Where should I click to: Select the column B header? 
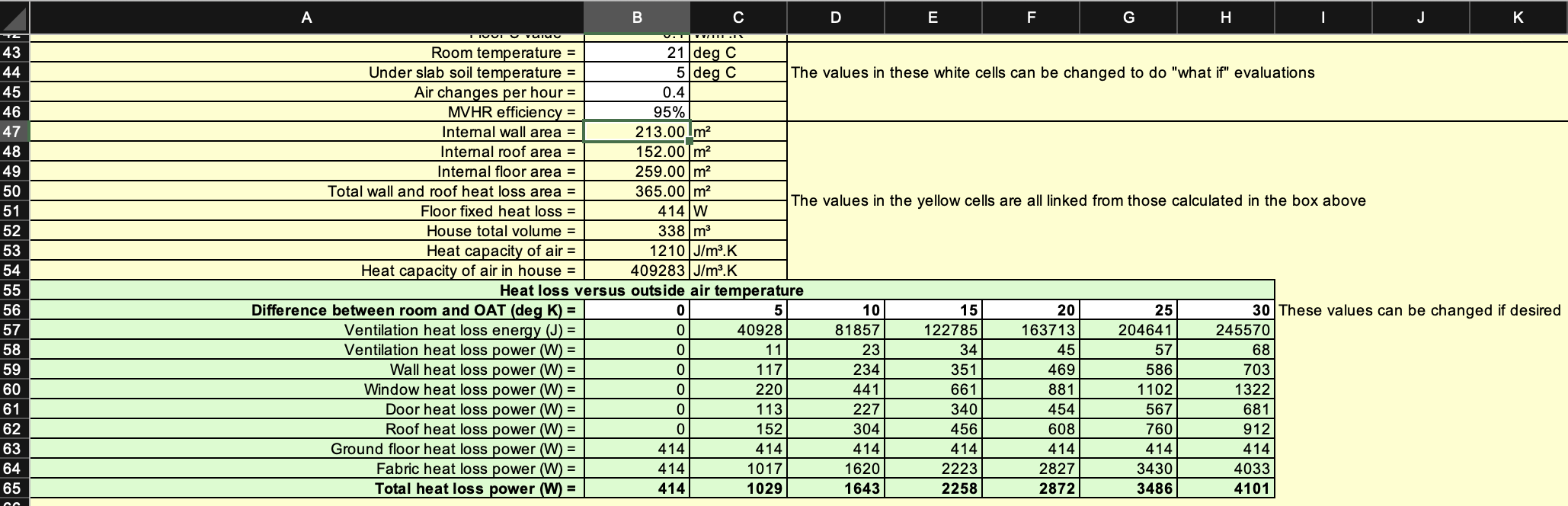[x=637, y=17]
